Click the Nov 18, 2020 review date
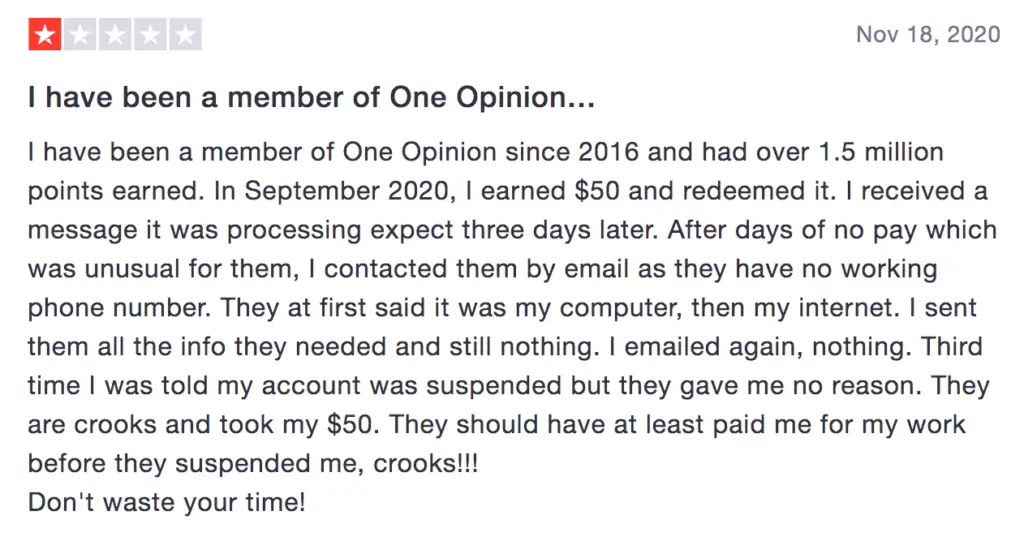 pyautogui.click(x=928, y=35)
